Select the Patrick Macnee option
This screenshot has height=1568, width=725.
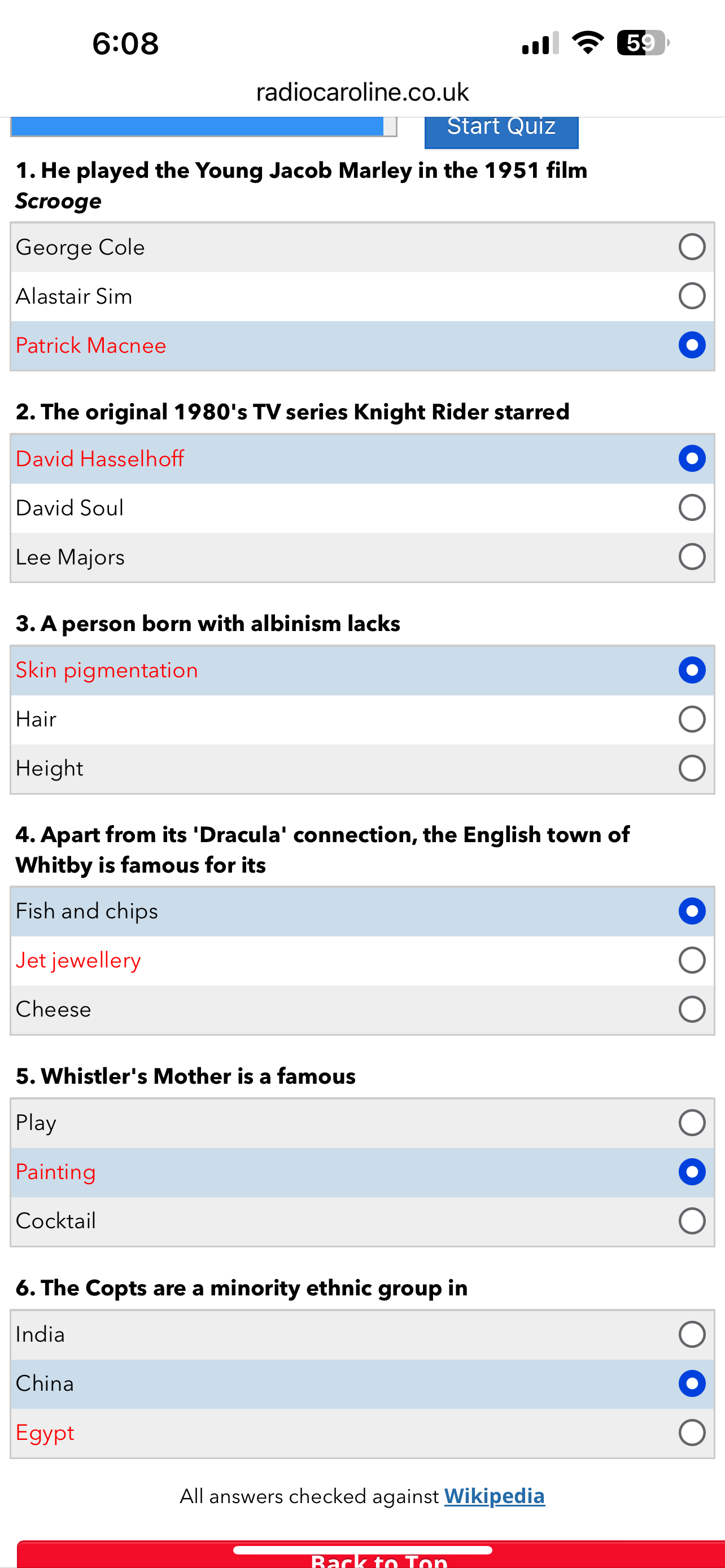[x=692, y=345]
